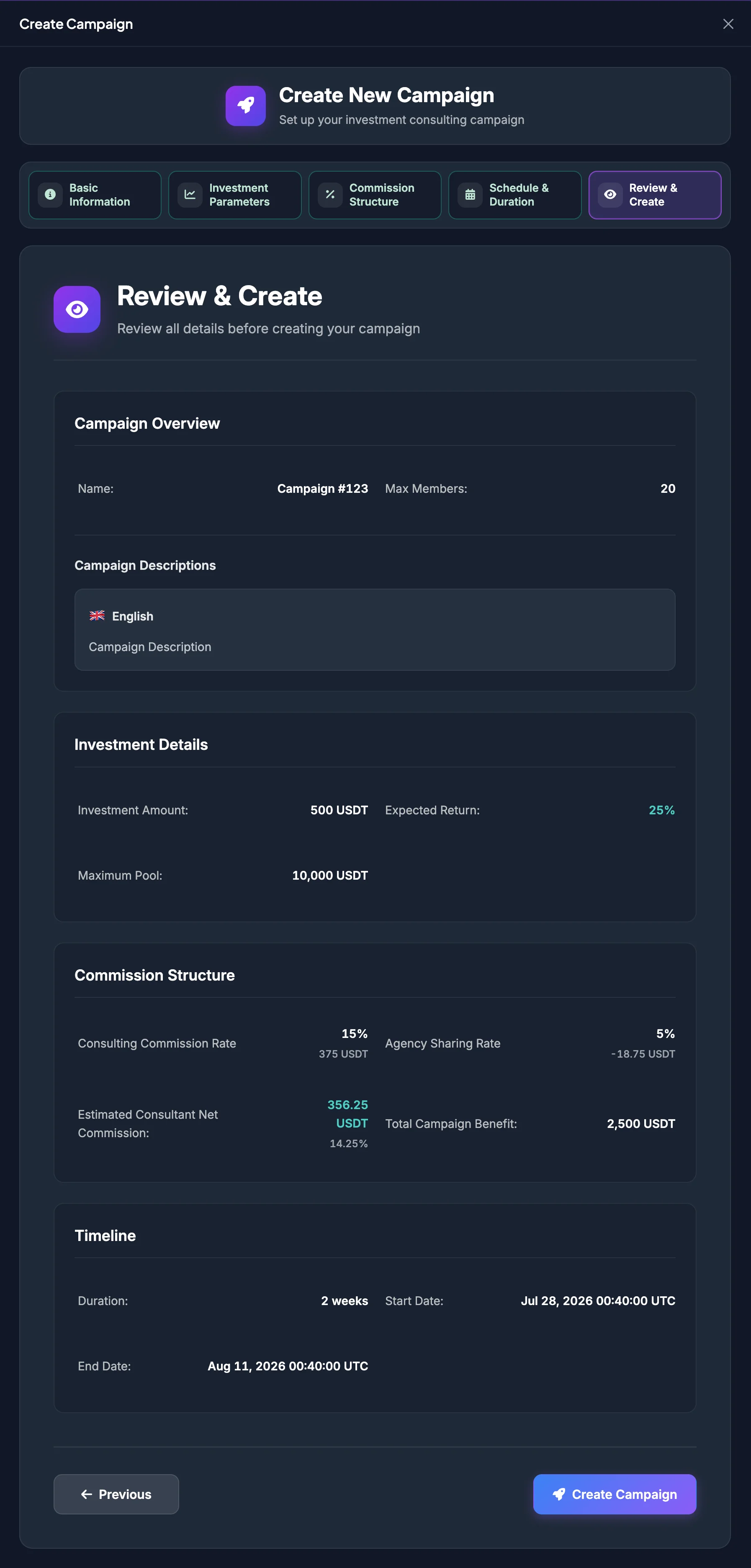Click the 'Maximum Pool:' label

(120, 875)
